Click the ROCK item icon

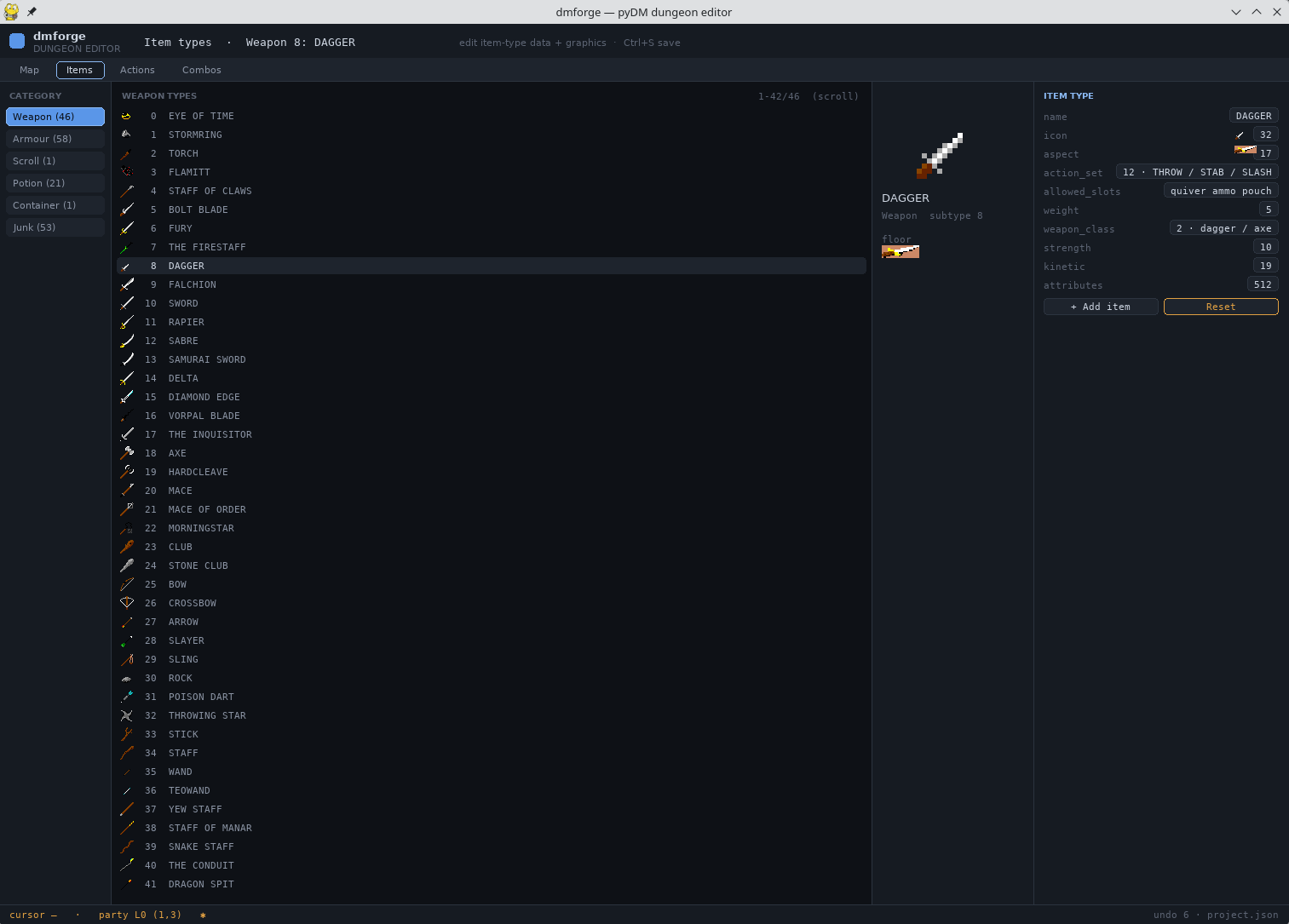pyautogui.click(x=127, y=678)
